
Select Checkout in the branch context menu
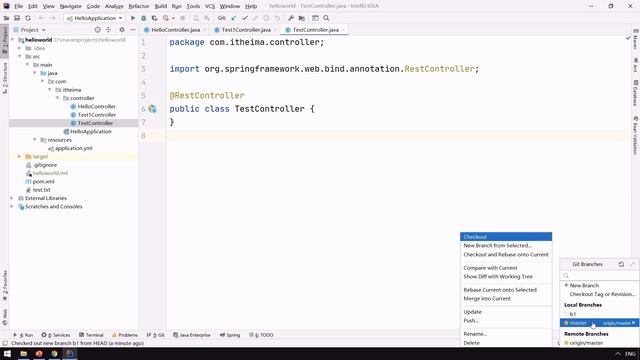[506, 237]
